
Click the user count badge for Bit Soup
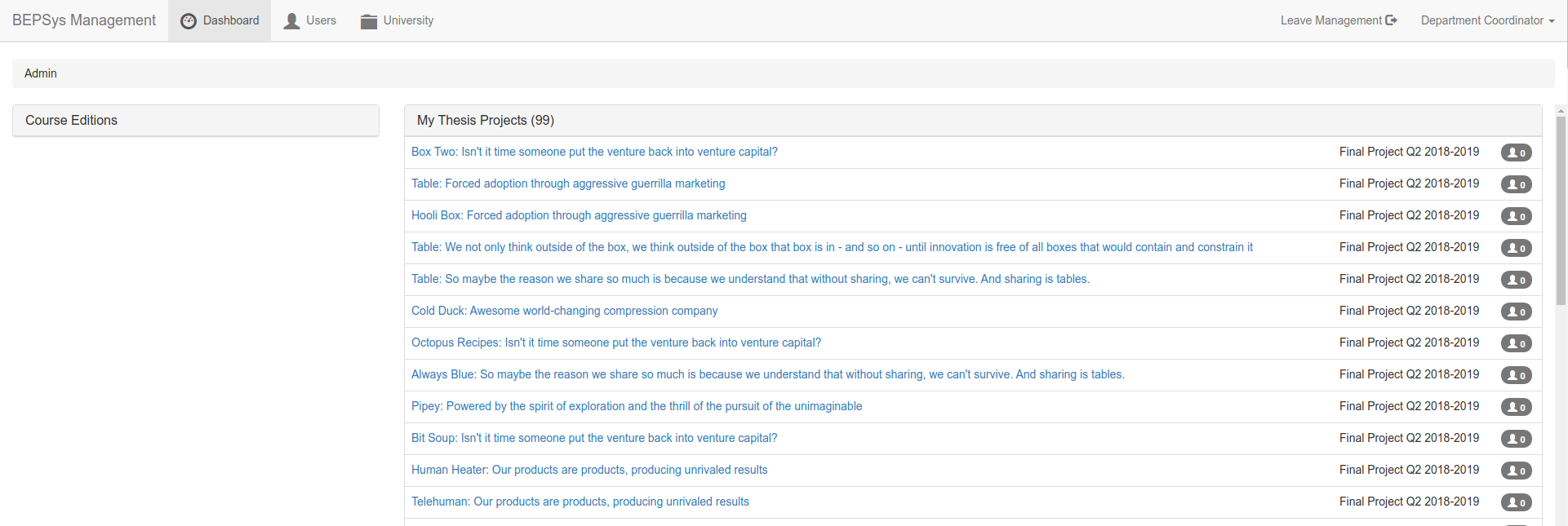1517,439
